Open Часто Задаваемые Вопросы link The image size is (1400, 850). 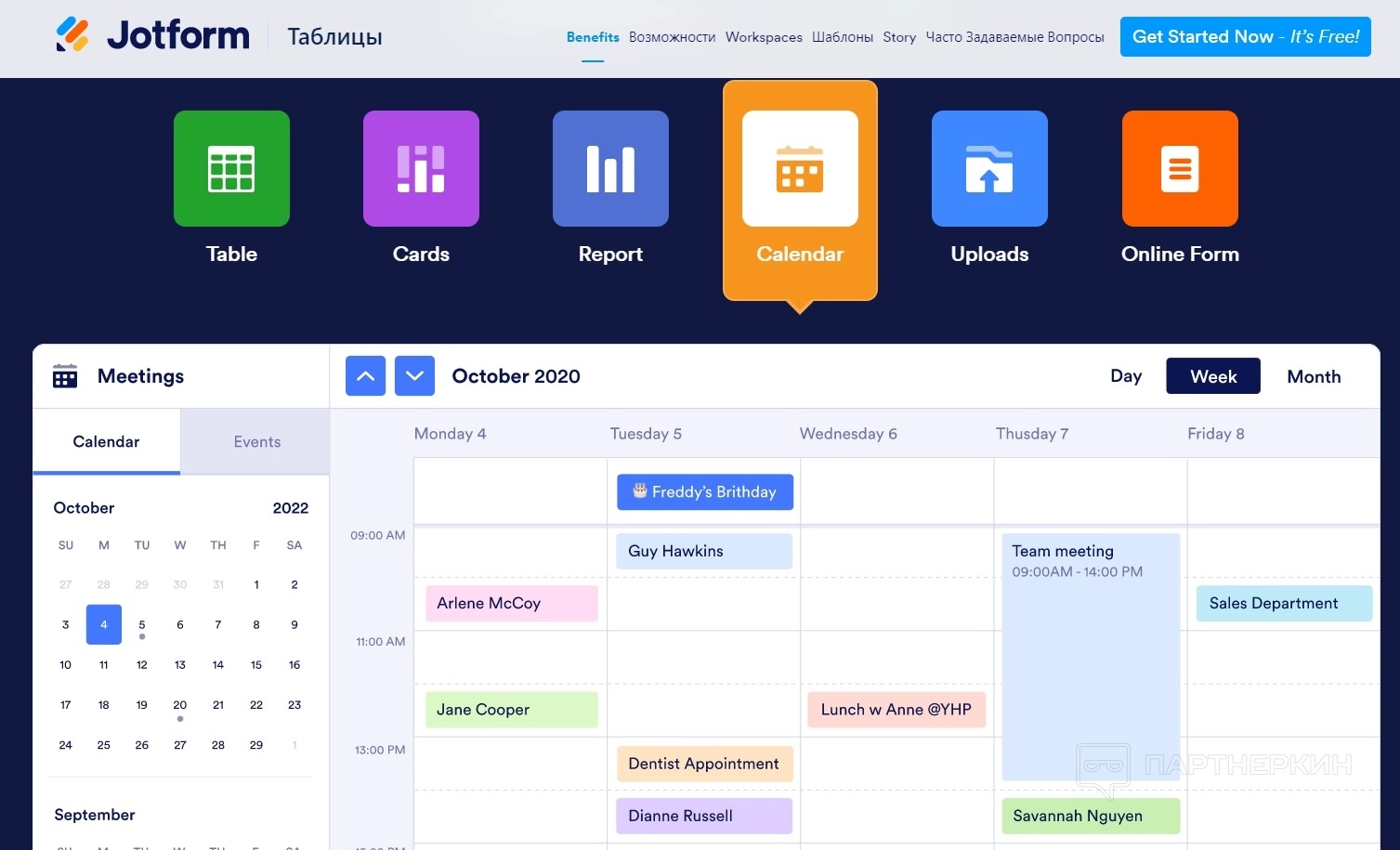[x=1014, y=37]
